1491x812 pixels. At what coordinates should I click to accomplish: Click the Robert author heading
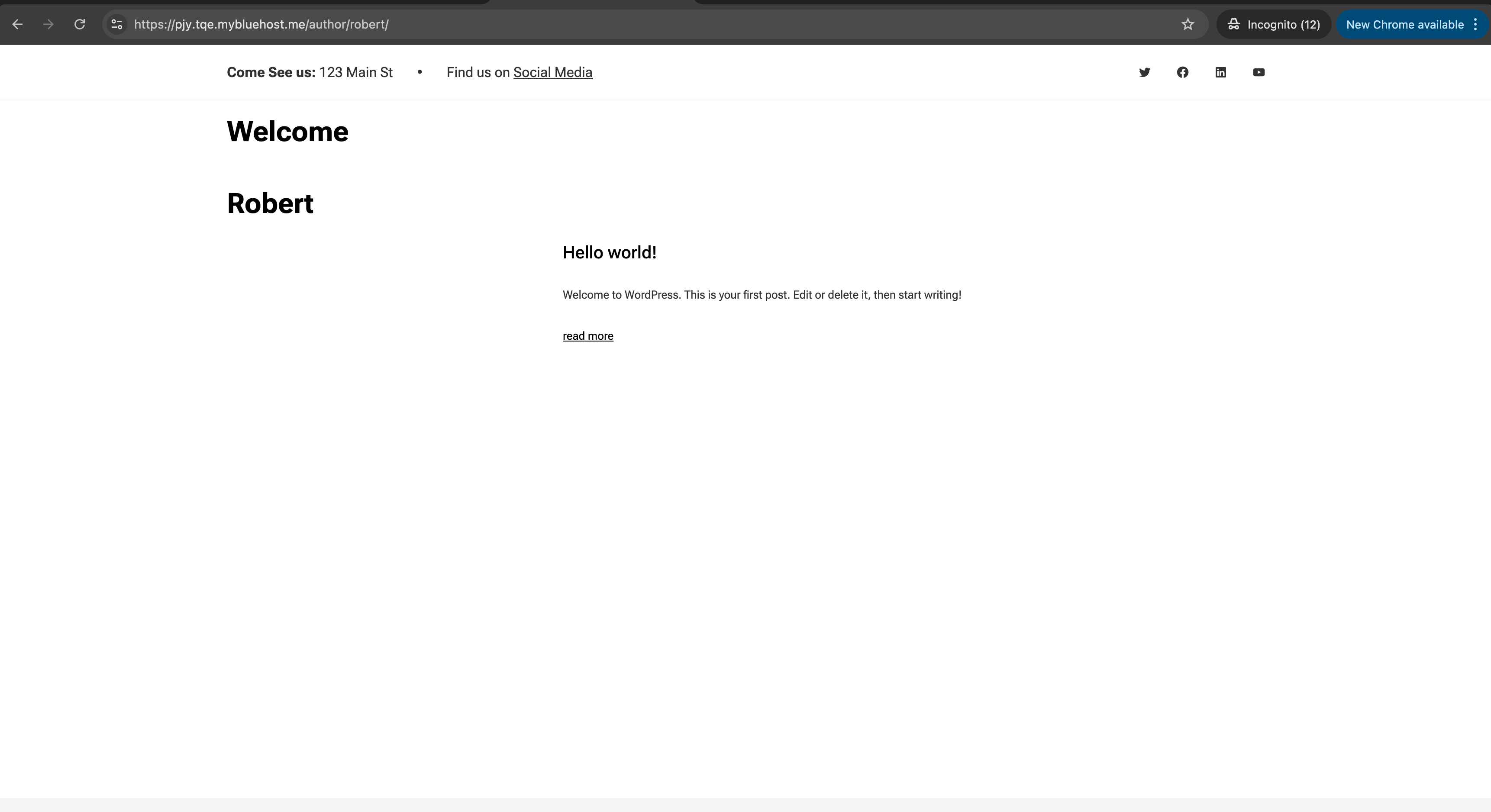[270, 204]
